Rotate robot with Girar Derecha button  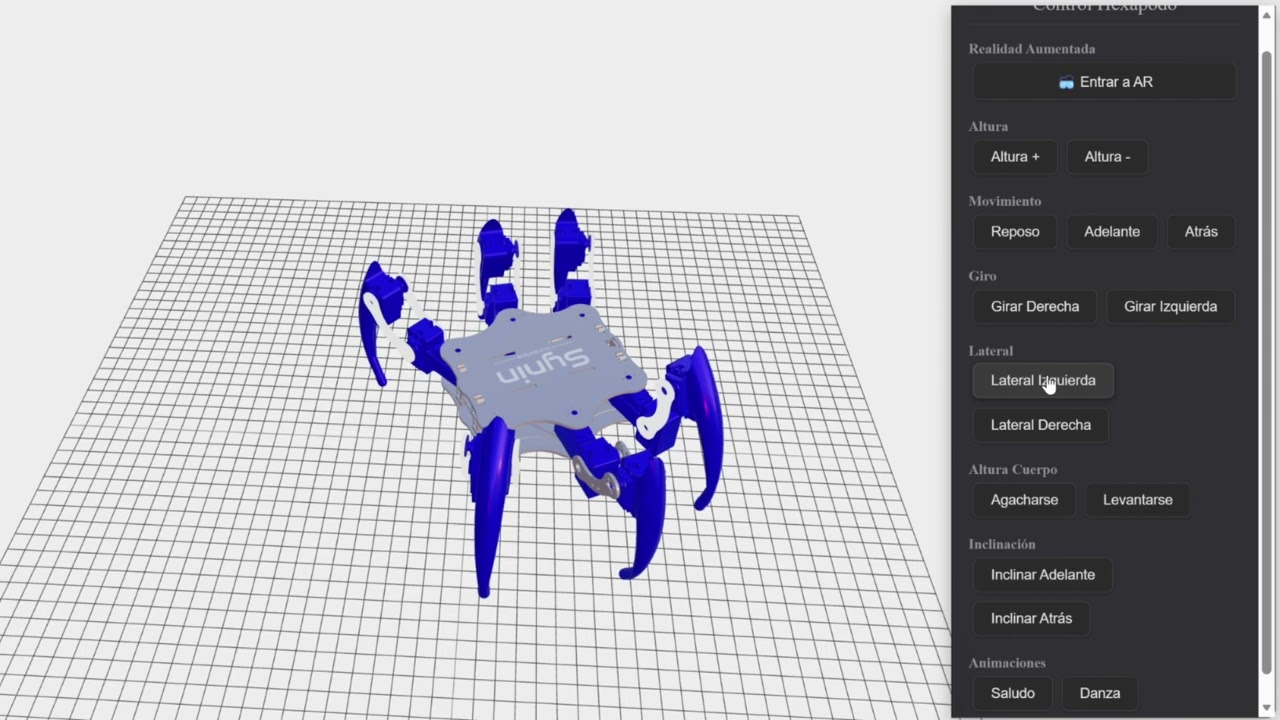tap(1035, 307)
